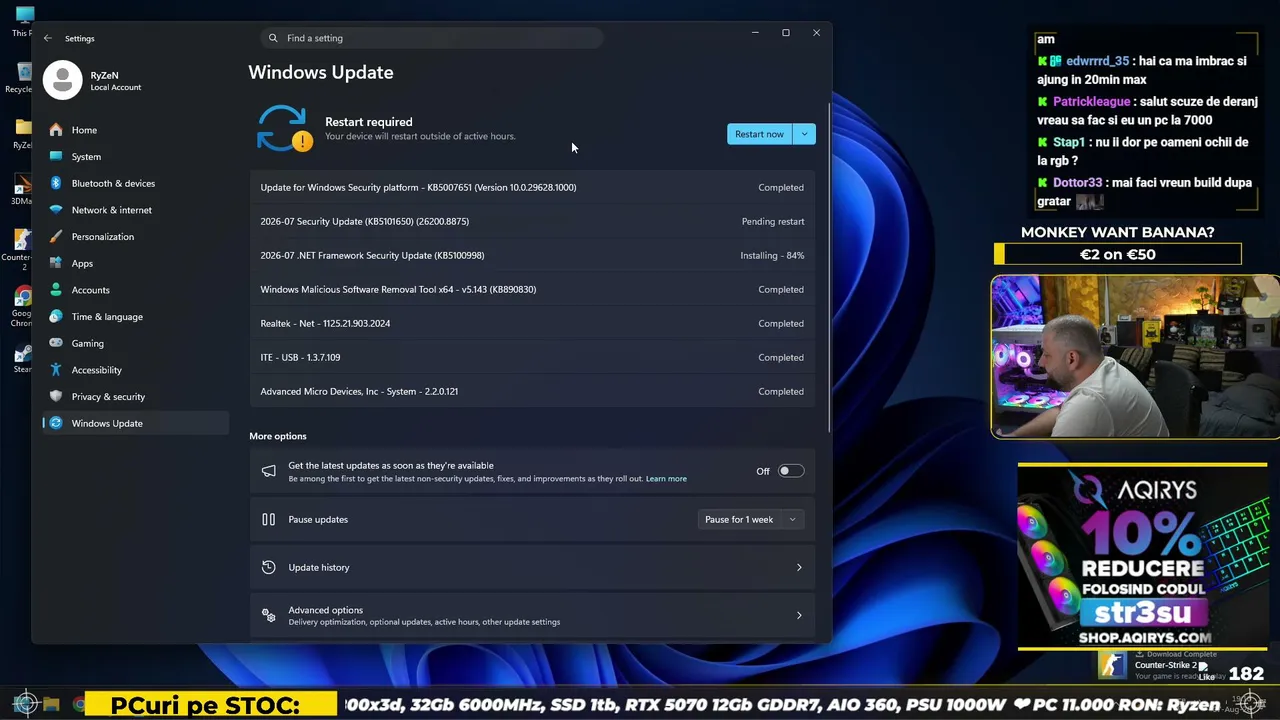Click the 2026-07 Security Update KB5101650 row

coord(532,221)
